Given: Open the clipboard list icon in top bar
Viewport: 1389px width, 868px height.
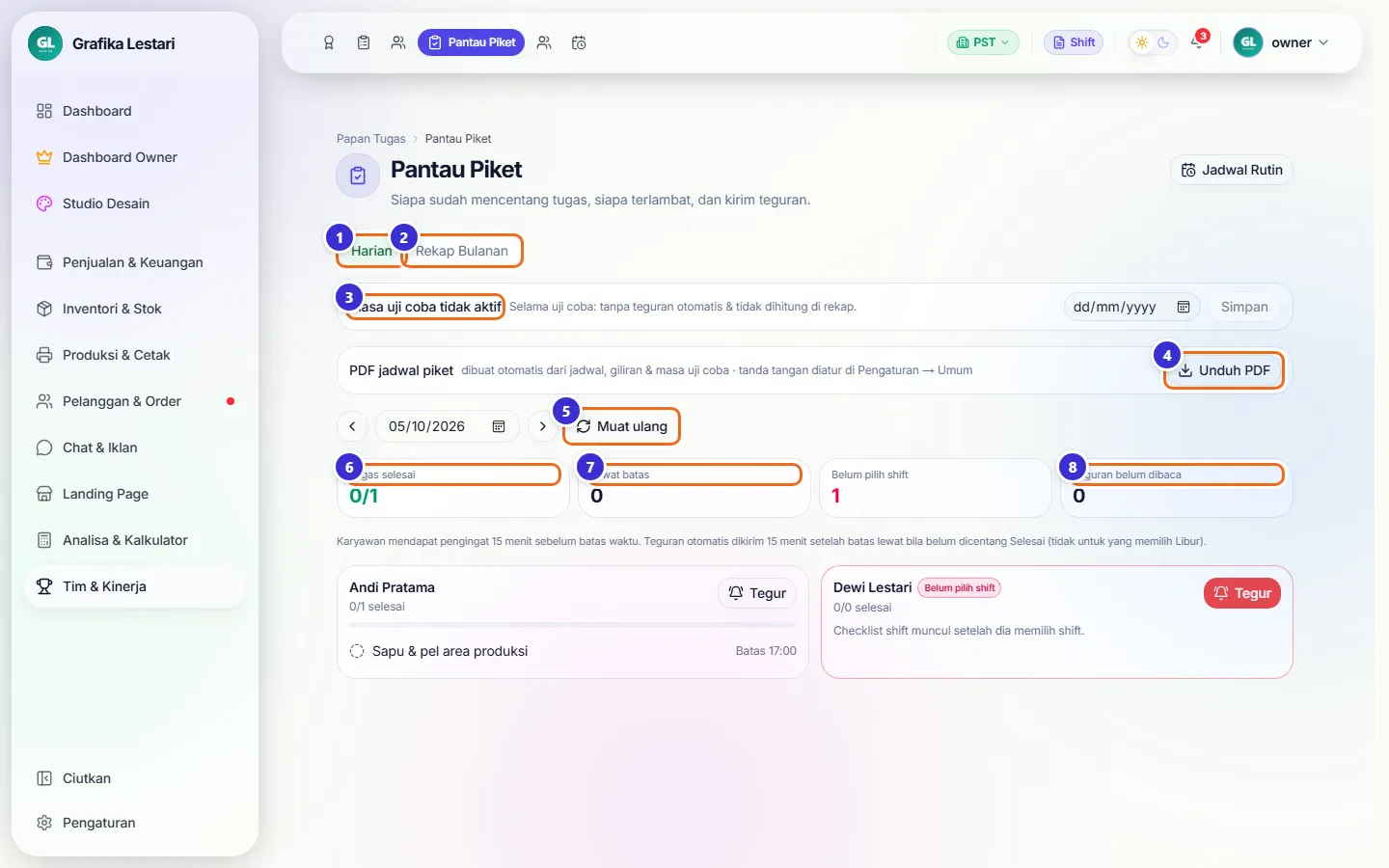Looking at the screenshot, I should tap(364, 42).
